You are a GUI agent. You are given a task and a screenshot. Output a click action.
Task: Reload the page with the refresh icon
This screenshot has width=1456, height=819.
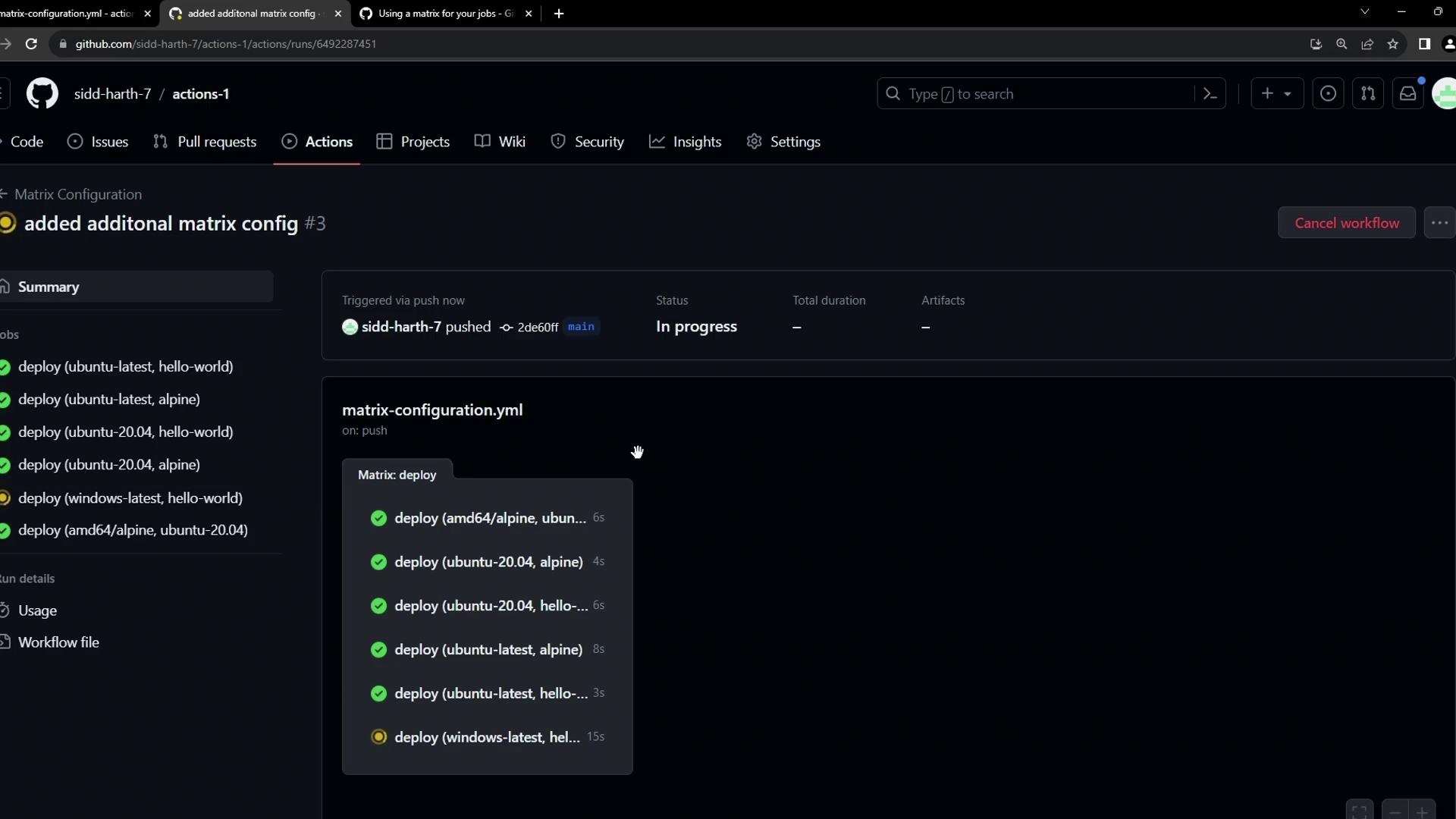pyautogui.click(x=31, y=44)
